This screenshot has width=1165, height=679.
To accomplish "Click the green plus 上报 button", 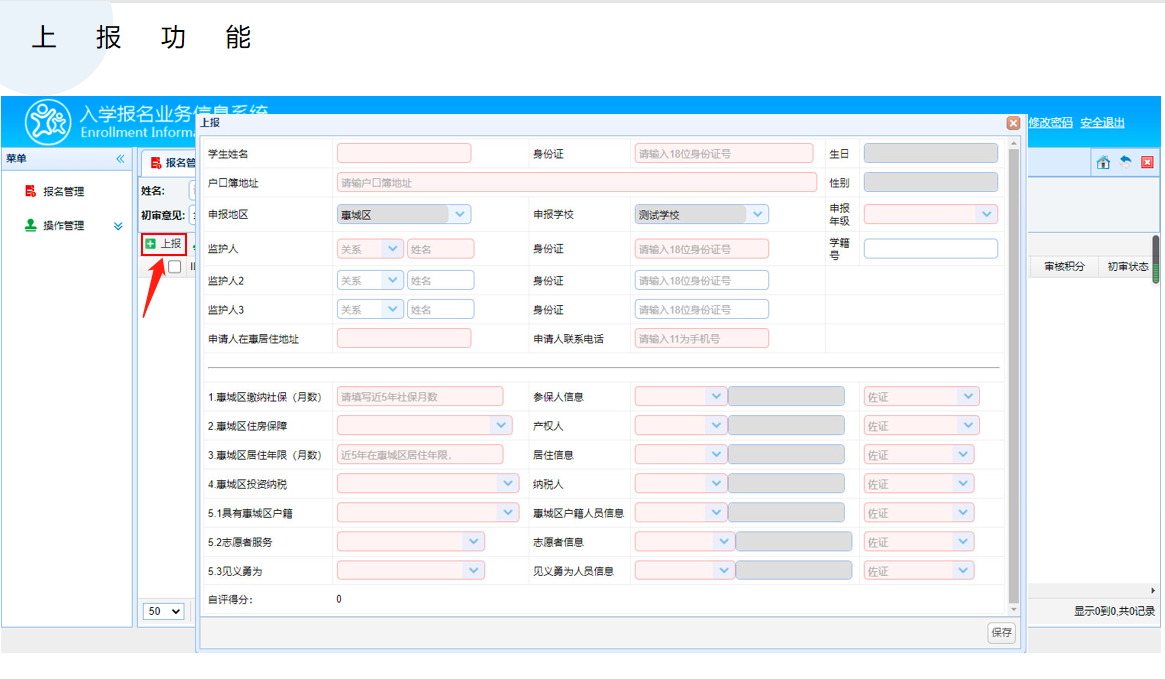I will tap(164, 243).
